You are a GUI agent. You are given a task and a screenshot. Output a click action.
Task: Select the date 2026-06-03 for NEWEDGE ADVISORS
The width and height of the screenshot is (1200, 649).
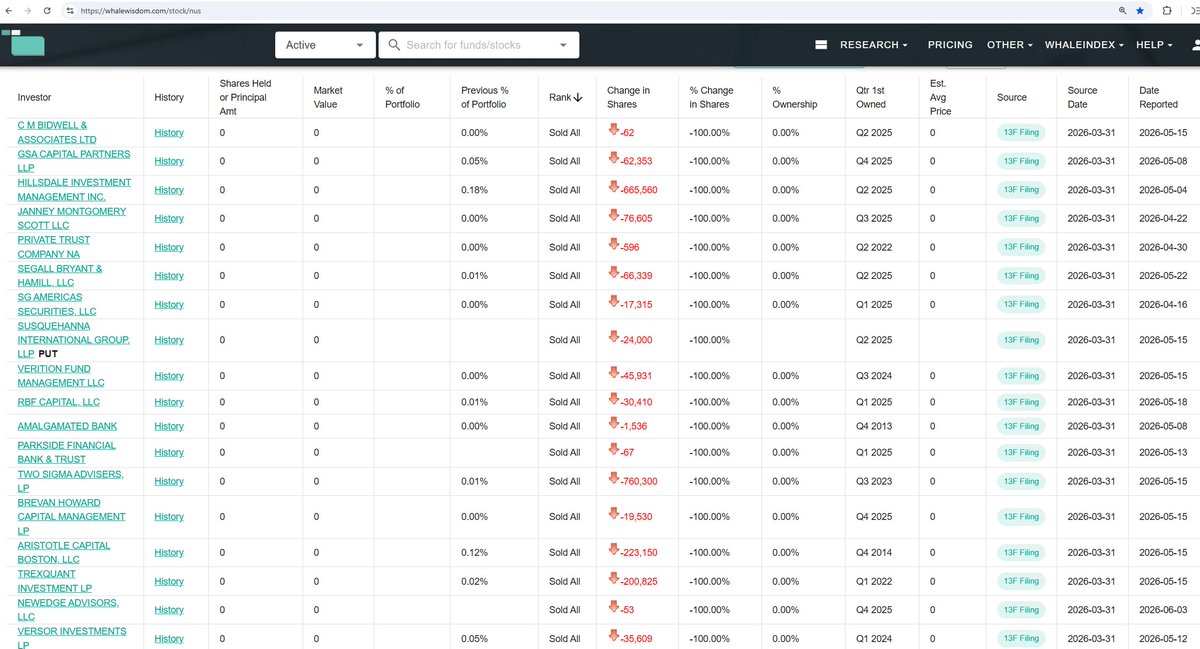(x=1164, y=610)
